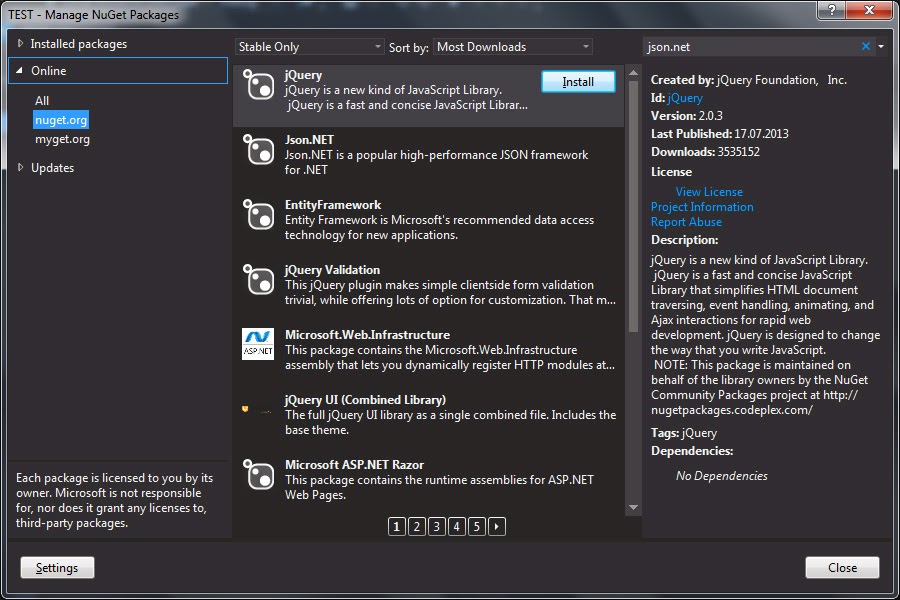Click the Json.NET package icon
Screen dimensions: 900x600
258,149
